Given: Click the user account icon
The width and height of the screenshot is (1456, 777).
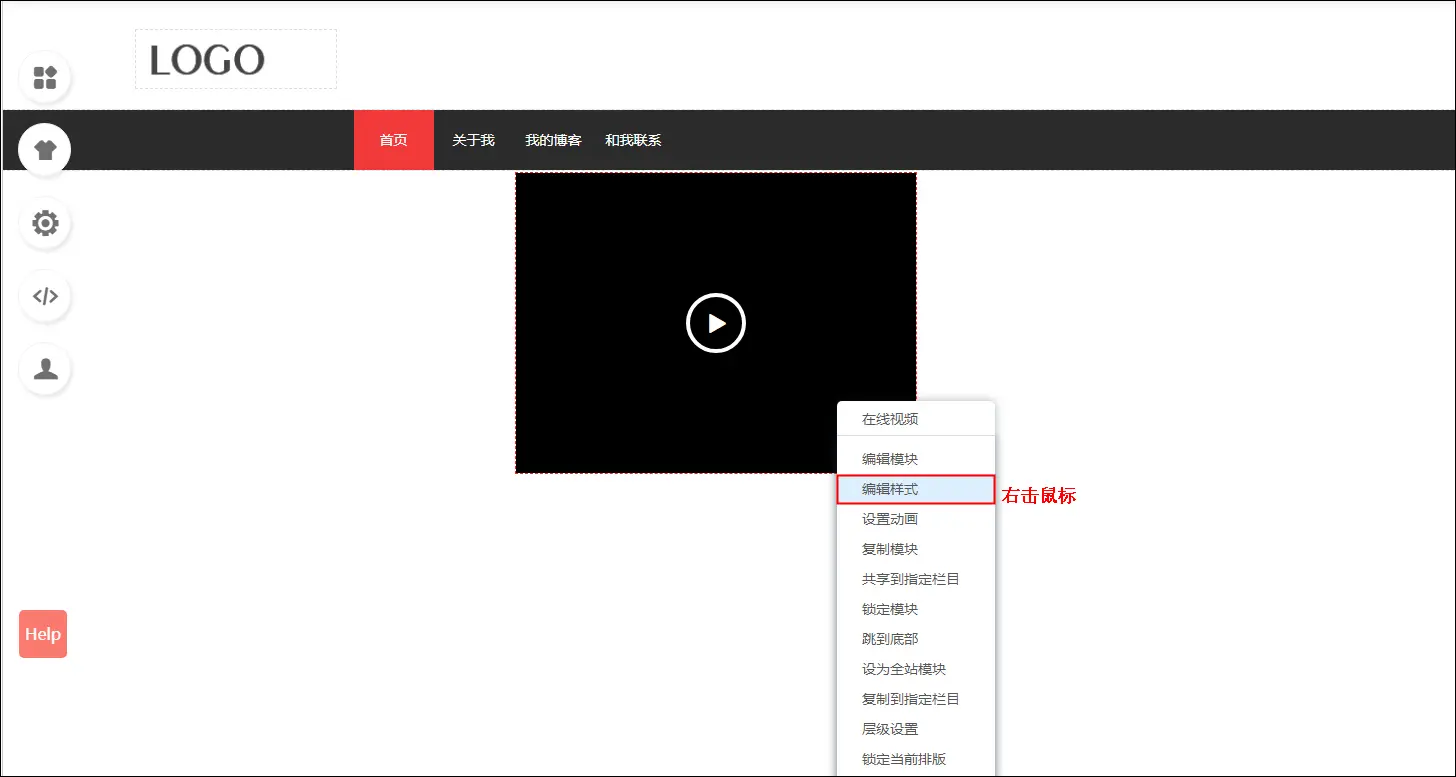Looking at the screenshot, I should coord(45,369).
